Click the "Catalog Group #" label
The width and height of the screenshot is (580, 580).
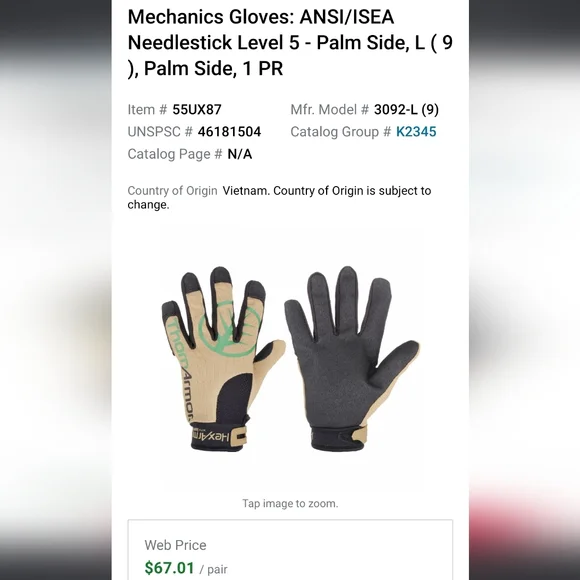[341, 132]
